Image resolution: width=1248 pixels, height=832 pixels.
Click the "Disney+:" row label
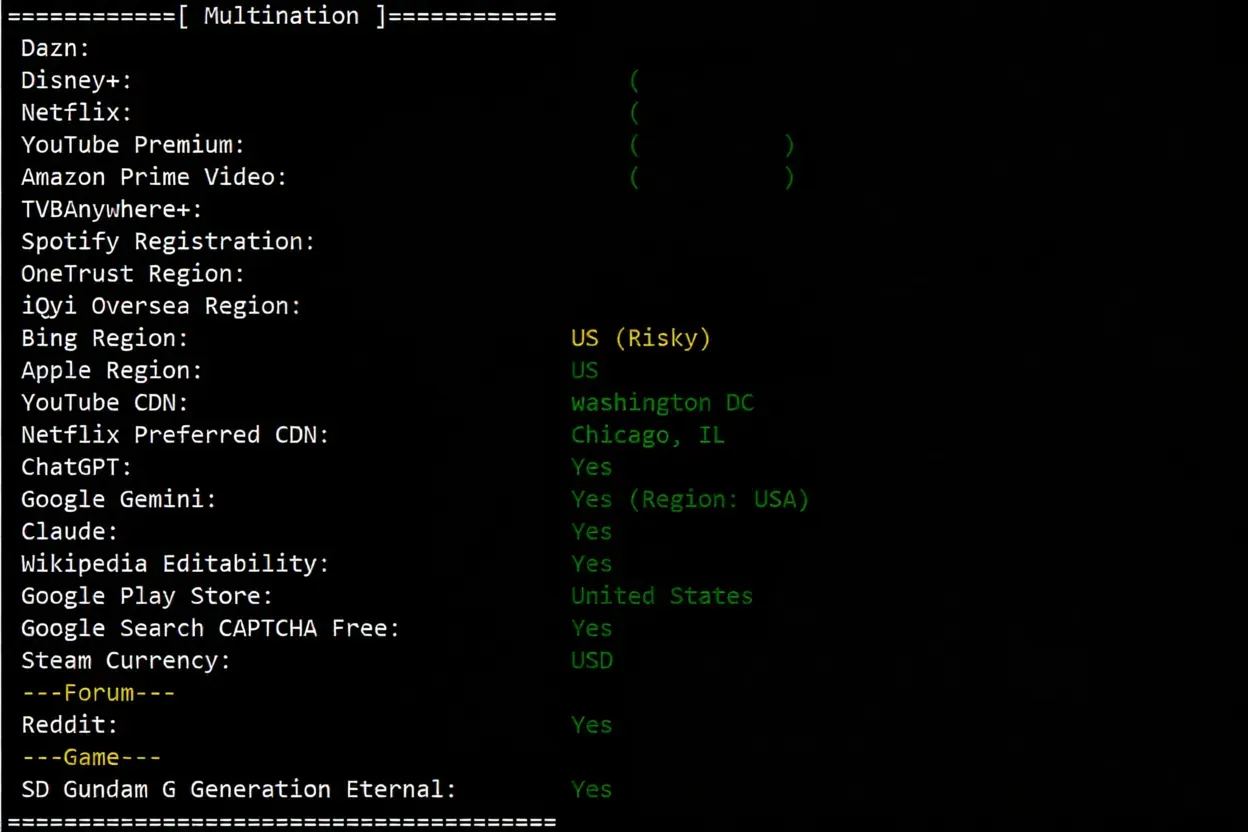tap(77, 80)
